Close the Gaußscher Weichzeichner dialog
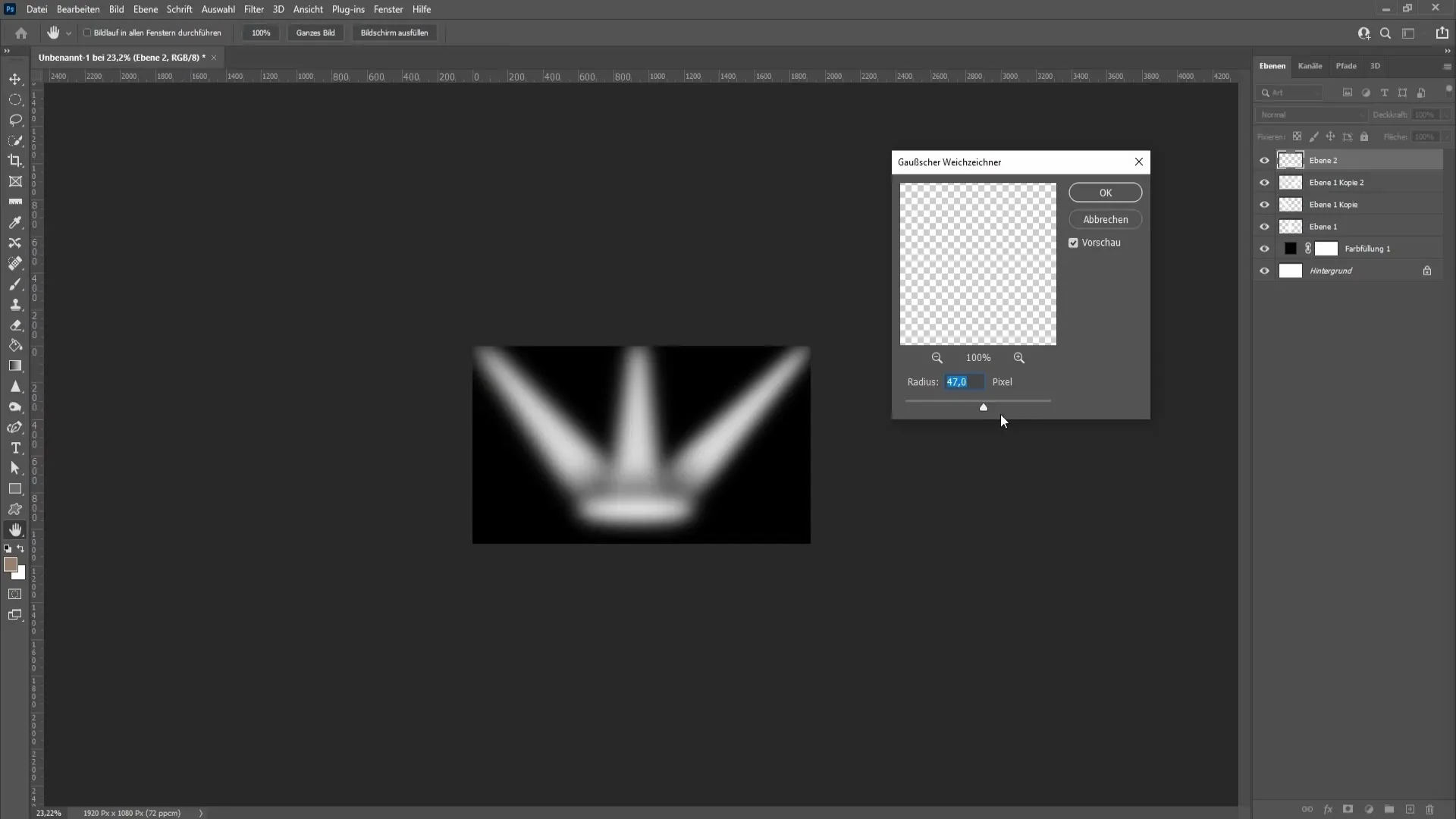The width and height of the screenshot is (1456, 819). [1138, 162]
